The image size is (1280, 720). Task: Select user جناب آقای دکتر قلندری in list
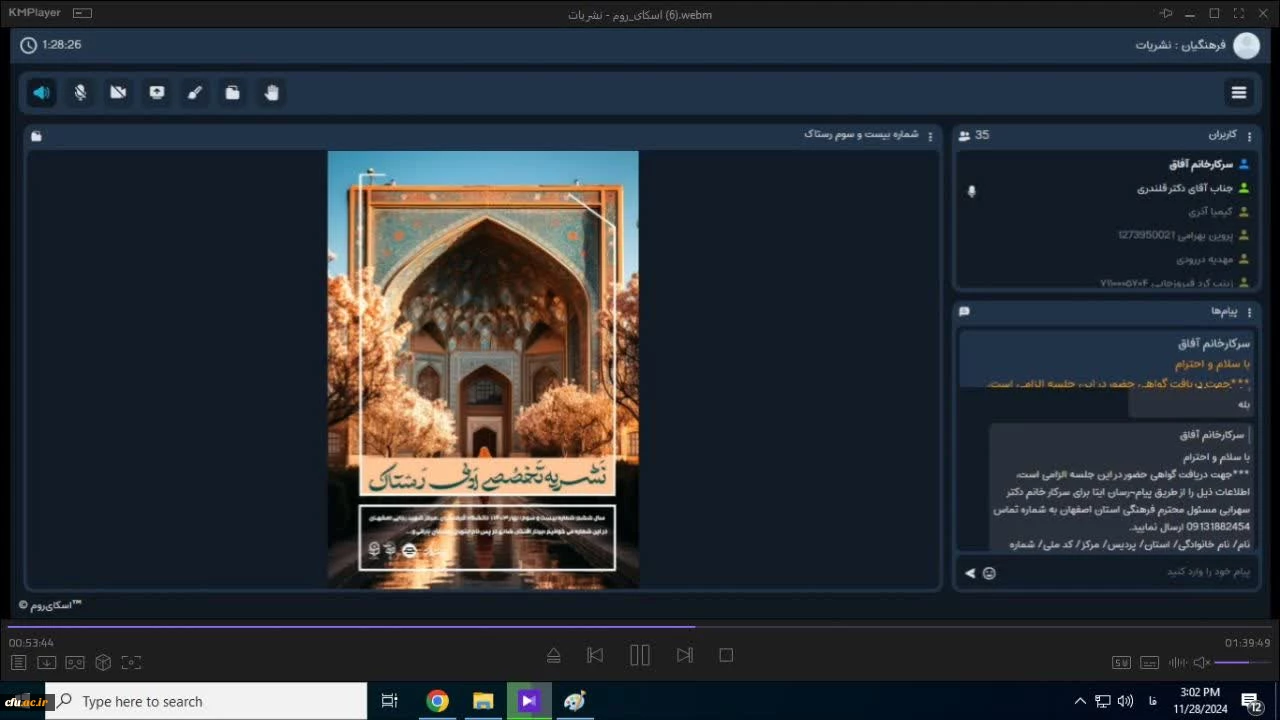click(1185, 188)
